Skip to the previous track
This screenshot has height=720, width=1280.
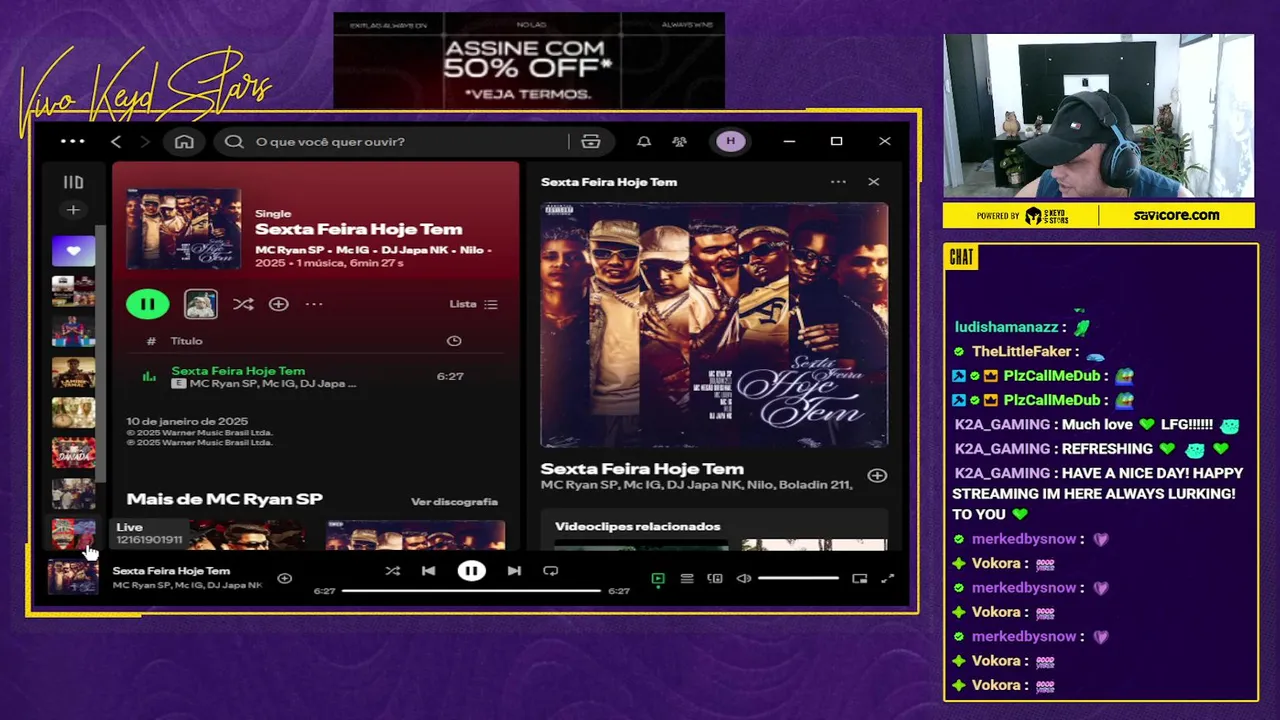(x=428, y=571)
